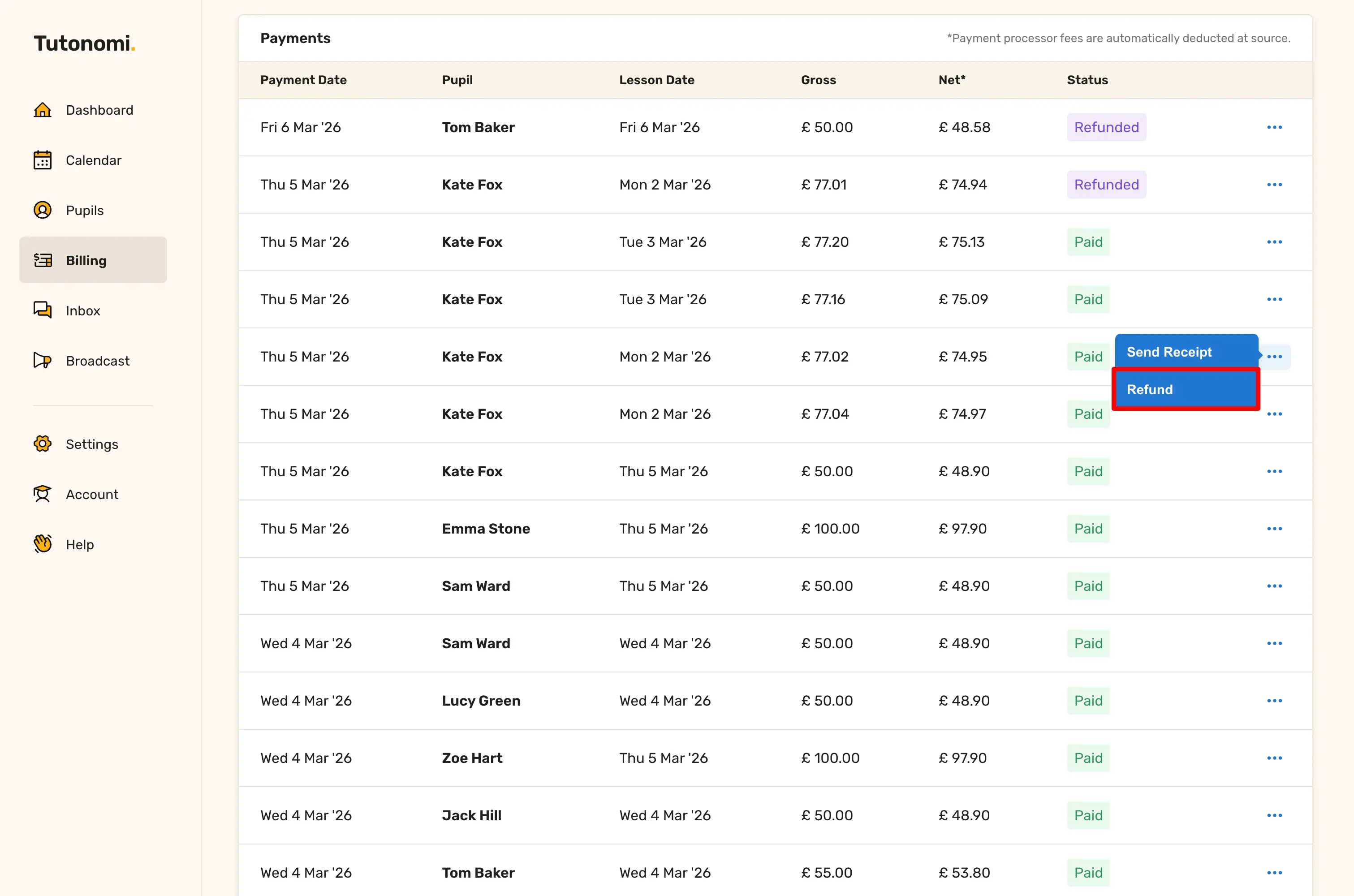Click Refunded status badge for Tom Baker
This screenshot has height=896, width=1354.
tap(1106, 127)
